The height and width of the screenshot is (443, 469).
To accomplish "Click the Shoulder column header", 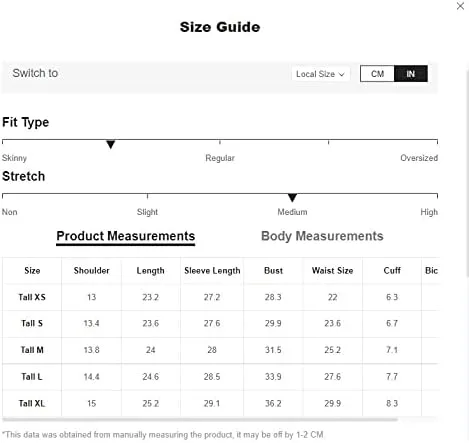I will 91,271.
